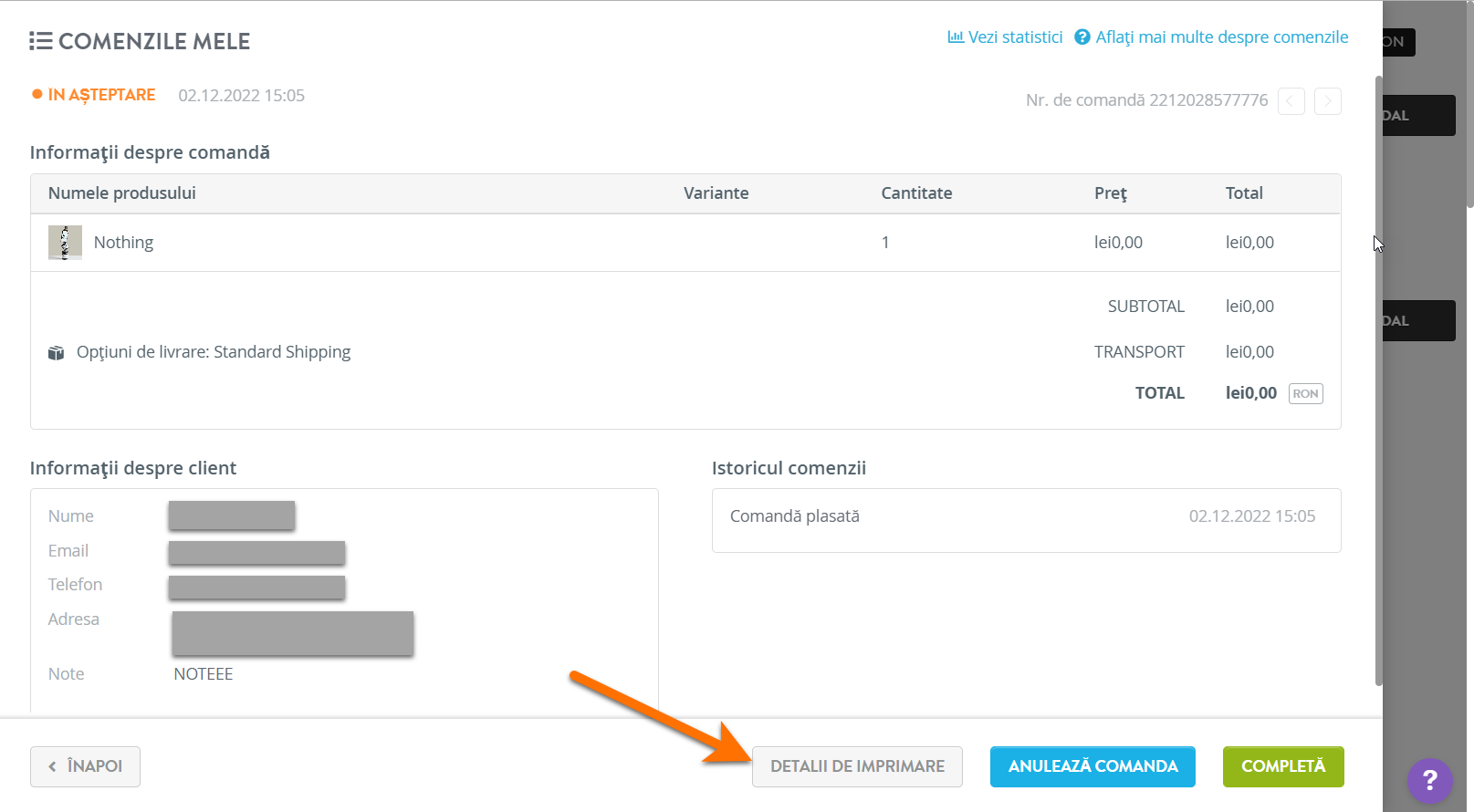Open the purple help bubble

[1429, 781]
